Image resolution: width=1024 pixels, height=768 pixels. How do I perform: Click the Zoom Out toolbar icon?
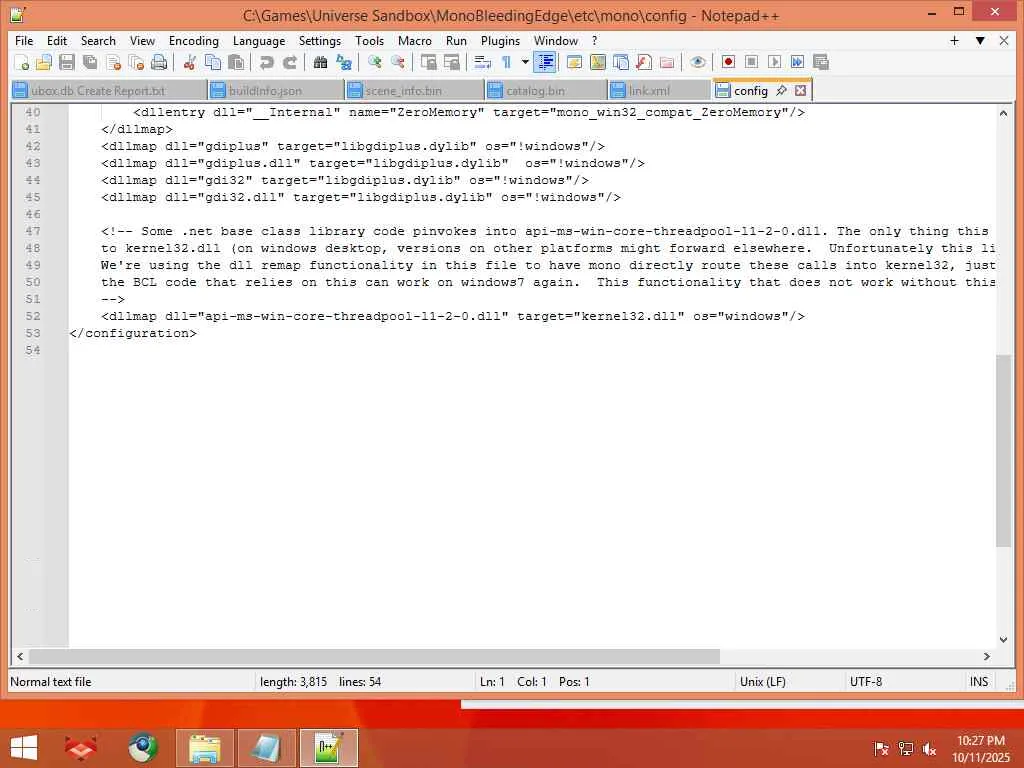point(397,62)
